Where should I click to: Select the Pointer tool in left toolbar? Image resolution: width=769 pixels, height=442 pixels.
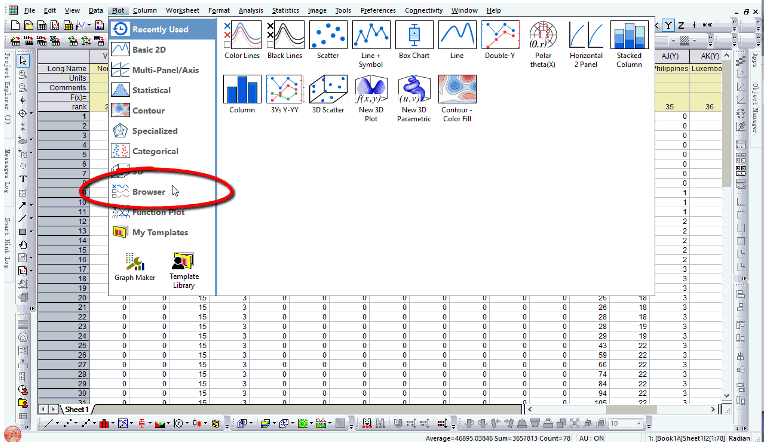click(23, 61)
